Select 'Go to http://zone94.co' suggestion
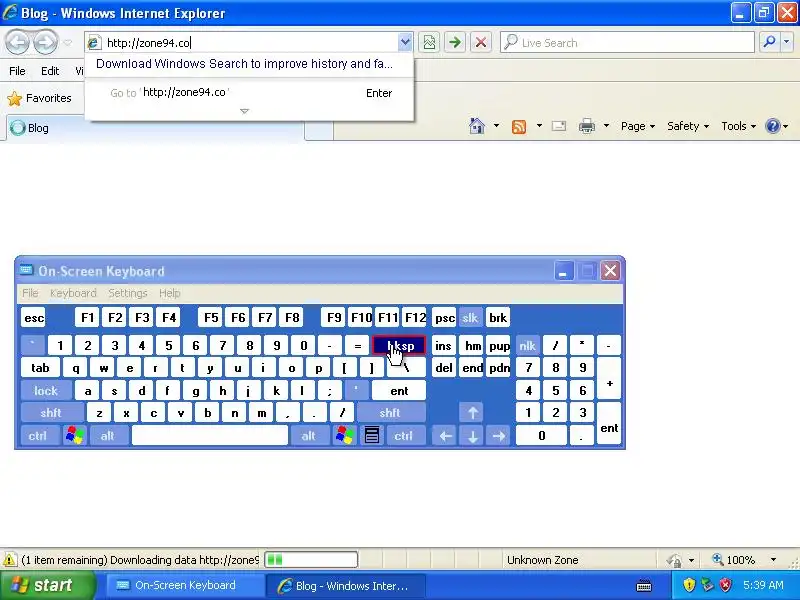The width and height of the screenshot is (800, 600). 249,93
